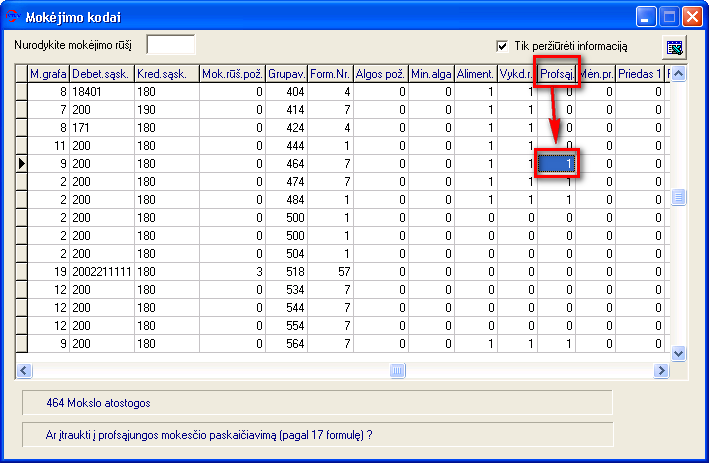Click Grupav. cell '544'
This screenshot has width=709, height=463.
pyautogui.click(x=287, y=308)
